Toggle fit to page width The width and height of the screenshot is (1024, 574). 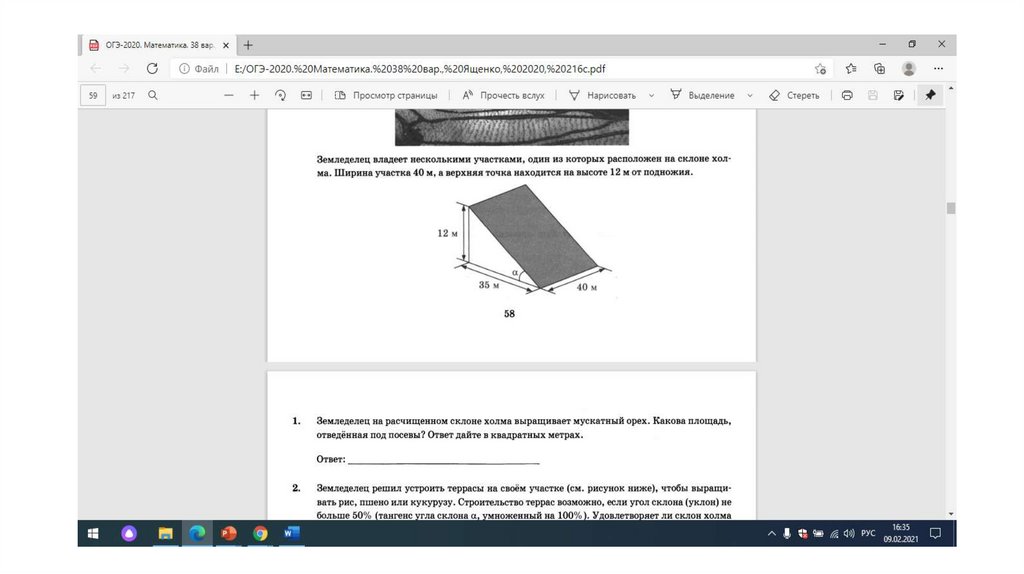pos(306,95)
